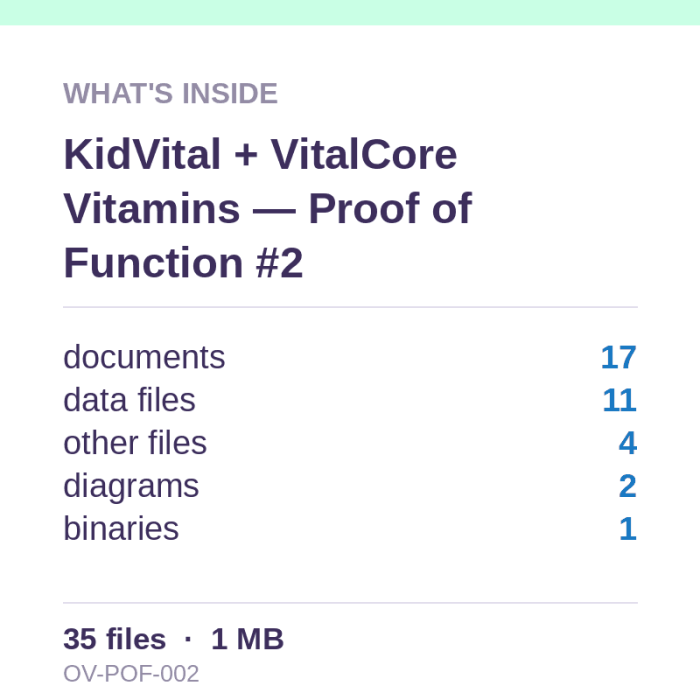Click the data files count 11
The height and width of the screenshot is (700, 700).
click(619, 400)
